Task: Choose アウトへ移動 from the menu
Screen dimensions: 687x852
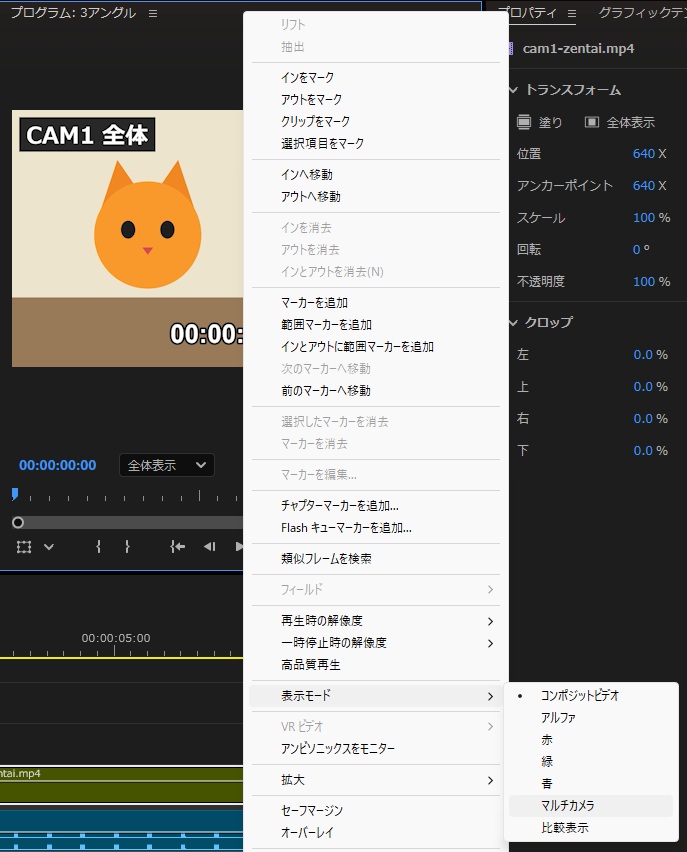Action: [x=376, y=197]
